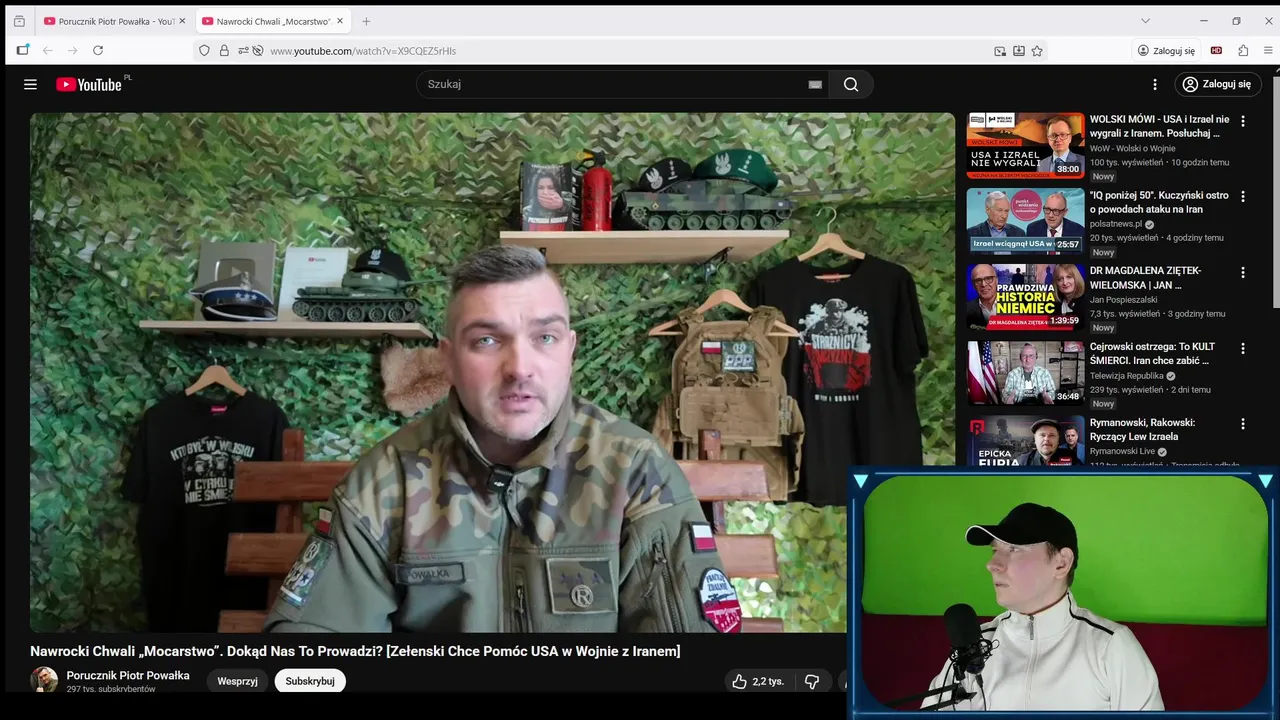The width and height of the screenshot is (1280, 720).
Task: Open Porucznik Piotr Powałka channel avatar
Action: click(44, 680)
